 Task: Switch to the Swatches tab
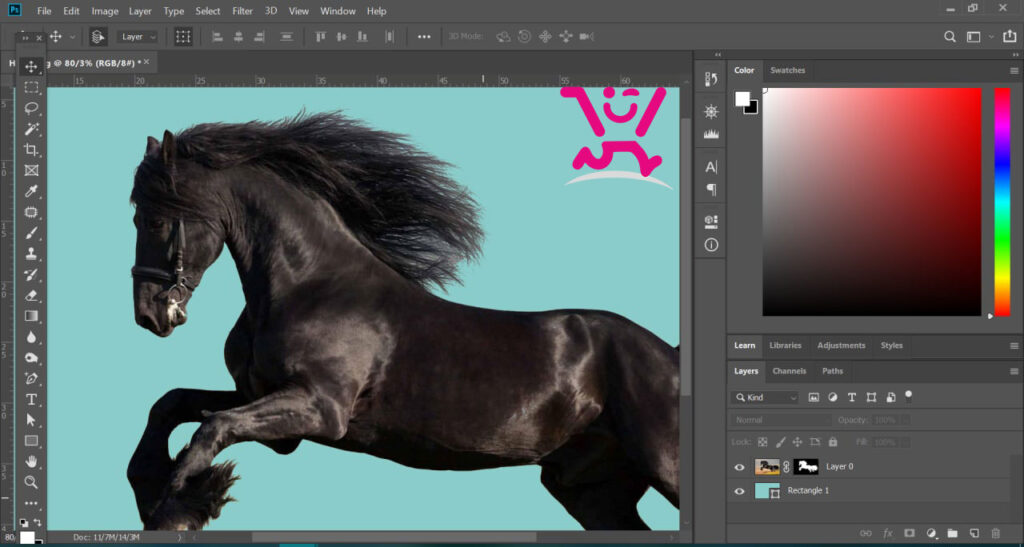pos(787,70)
